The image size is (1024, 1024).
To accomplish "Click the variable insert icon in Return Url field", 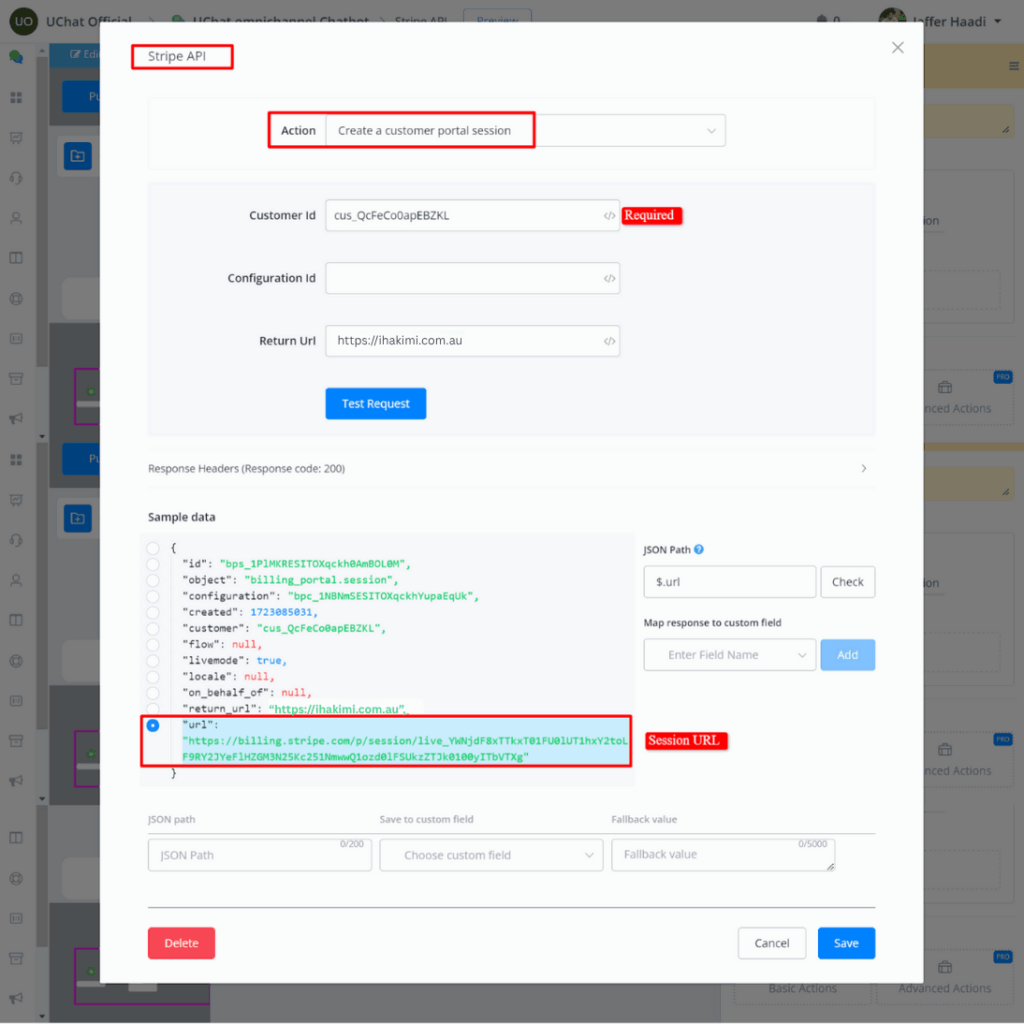I will (x=609, y=341).
